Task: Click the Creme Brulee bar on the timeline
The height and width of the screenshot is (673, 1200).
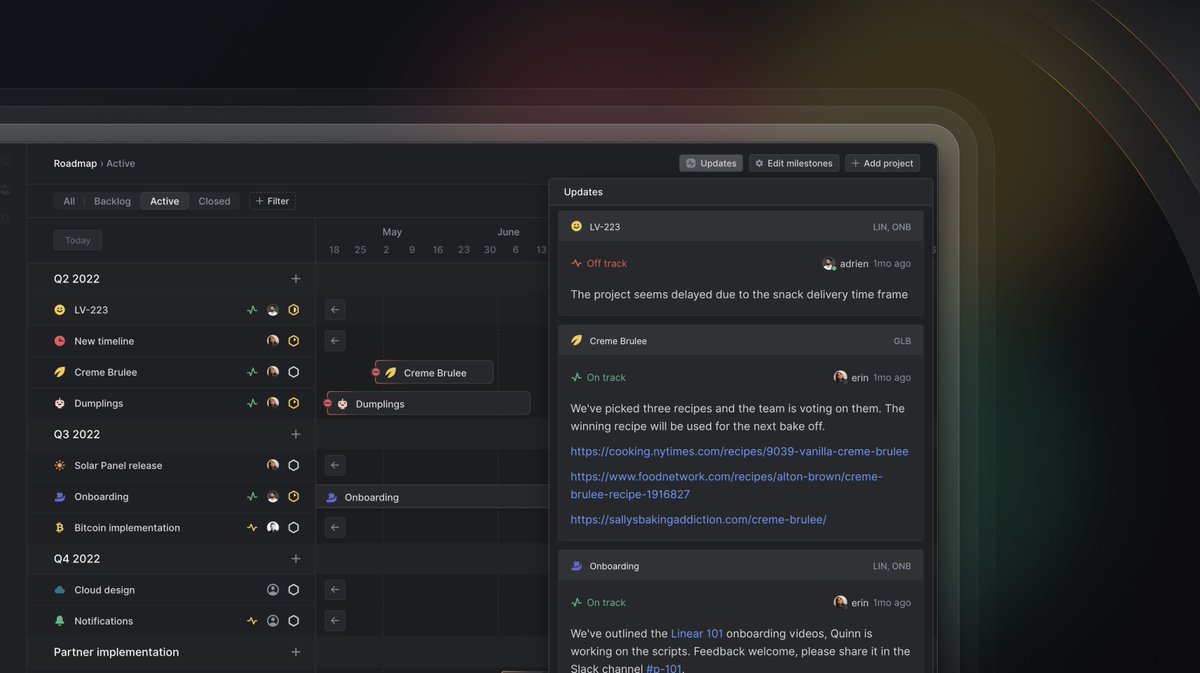Action: coord(434,373)
